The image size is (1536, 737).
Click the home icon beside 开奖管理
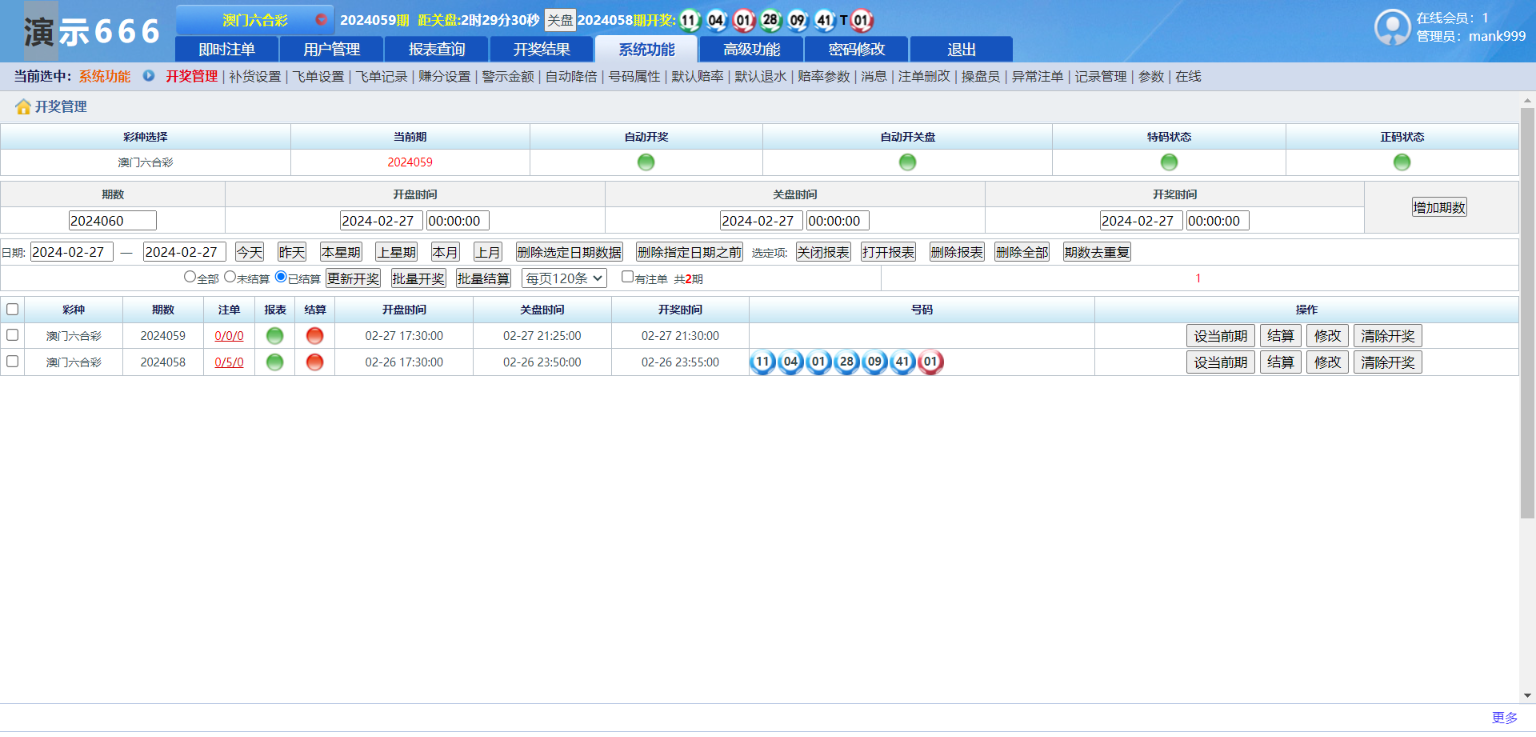23,106
